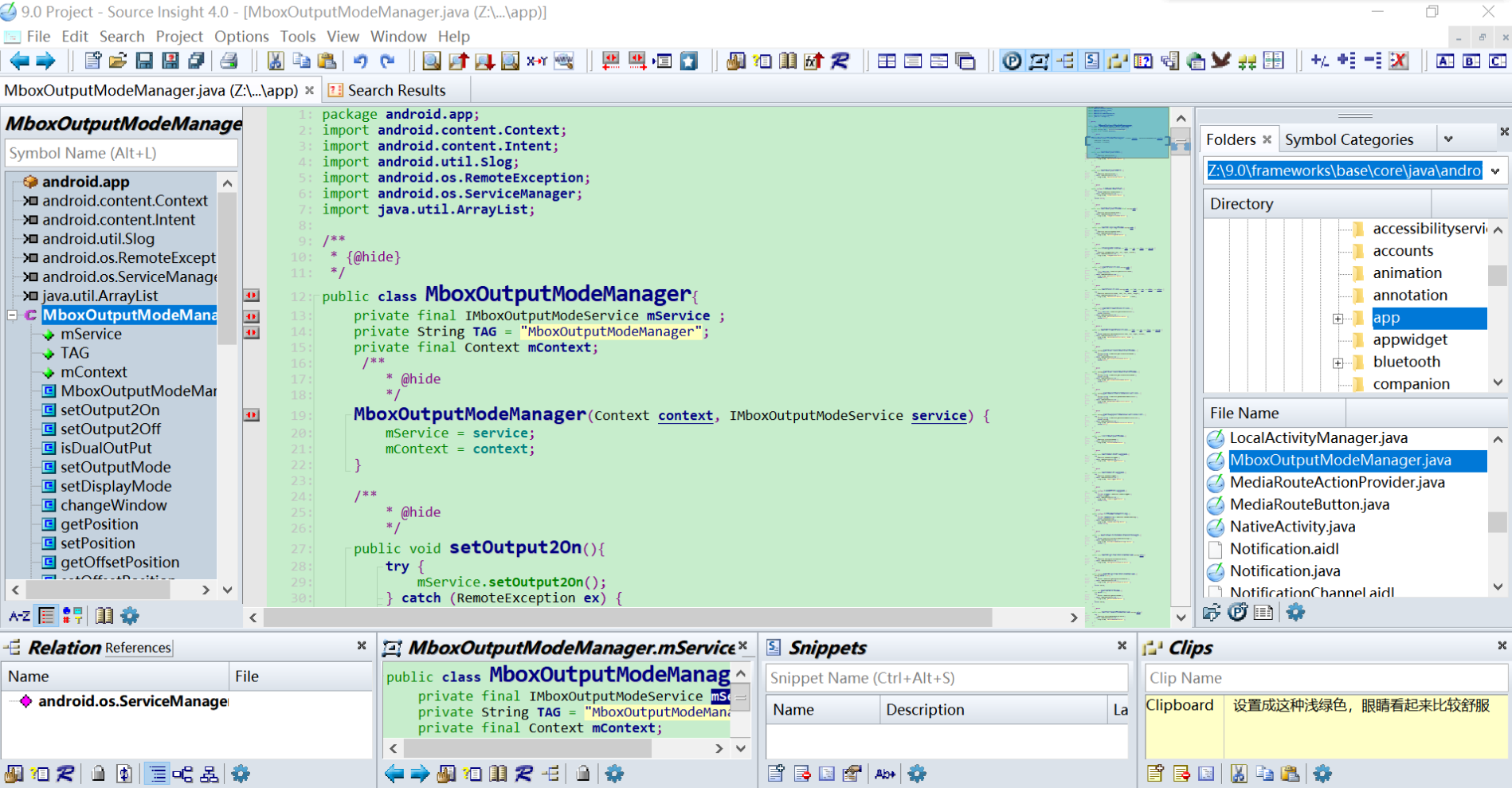Click the Cut scissors icon in main toolbar

tap(276, 61)
